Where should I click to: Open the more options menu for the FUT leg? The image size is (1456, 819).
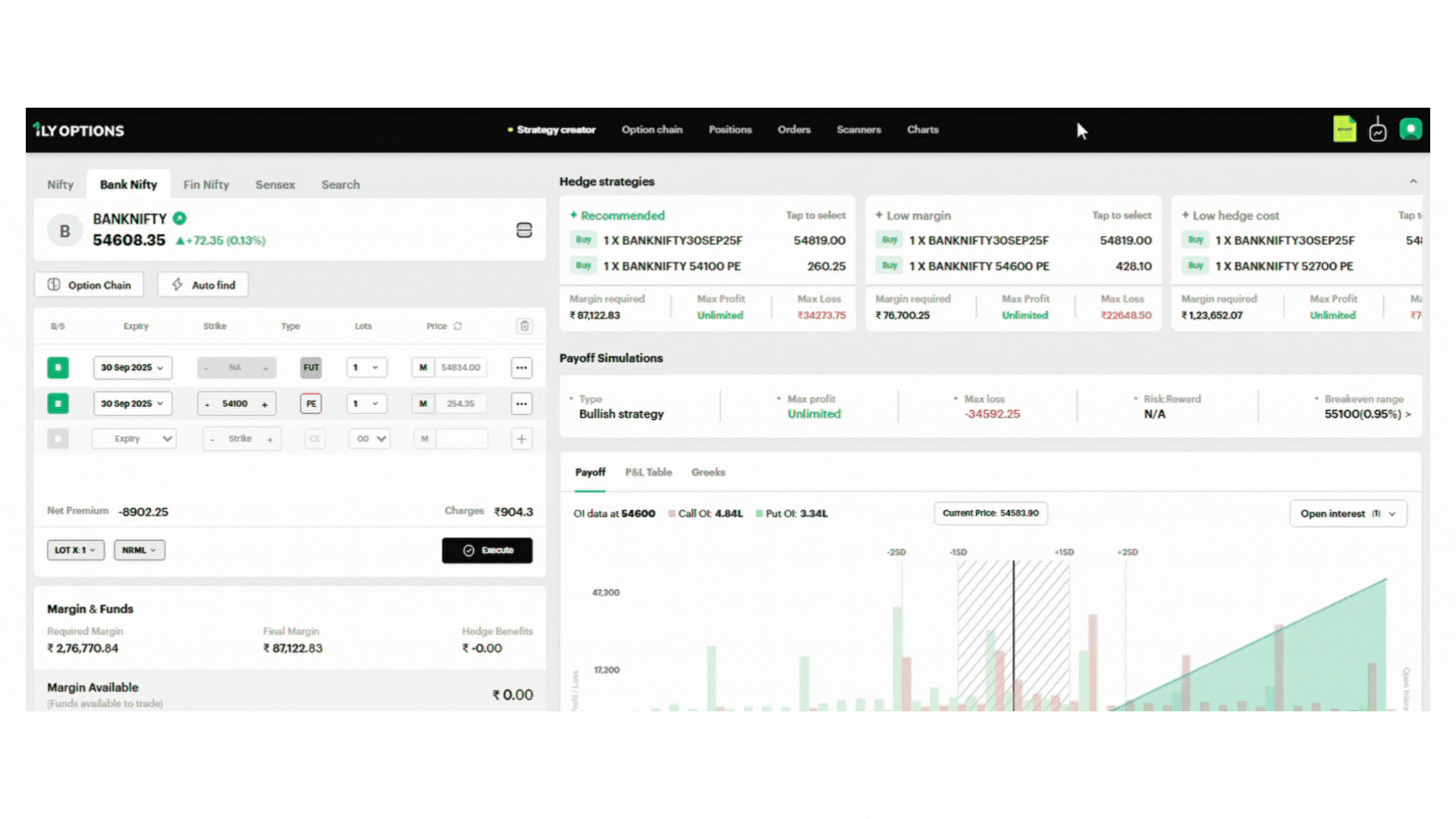tap(521, 368)
